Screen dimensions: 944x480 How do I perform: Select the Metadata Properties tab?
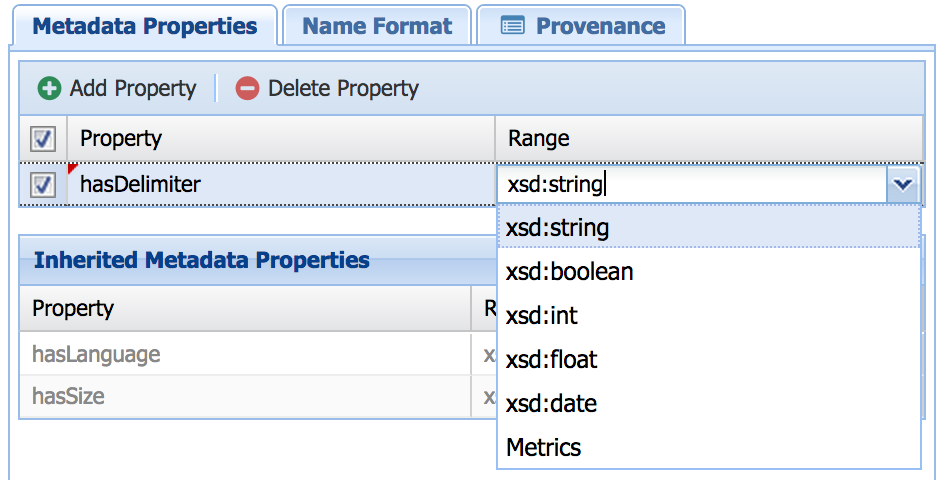tap(145, 26)
